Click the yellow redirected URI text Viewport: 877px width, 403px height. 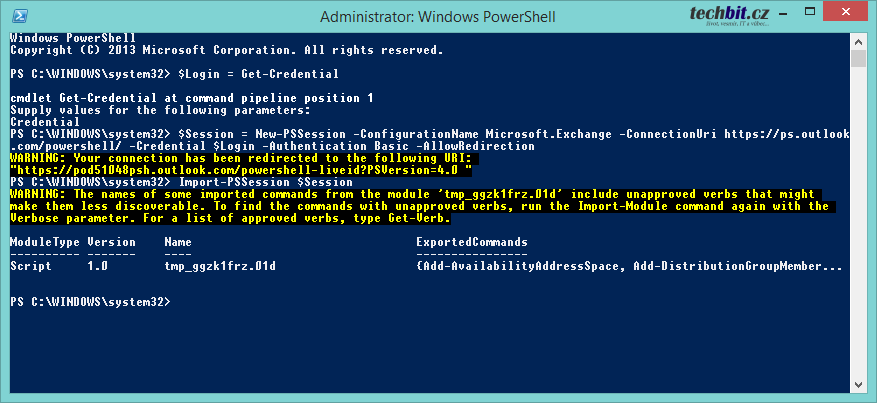(241, 171)
